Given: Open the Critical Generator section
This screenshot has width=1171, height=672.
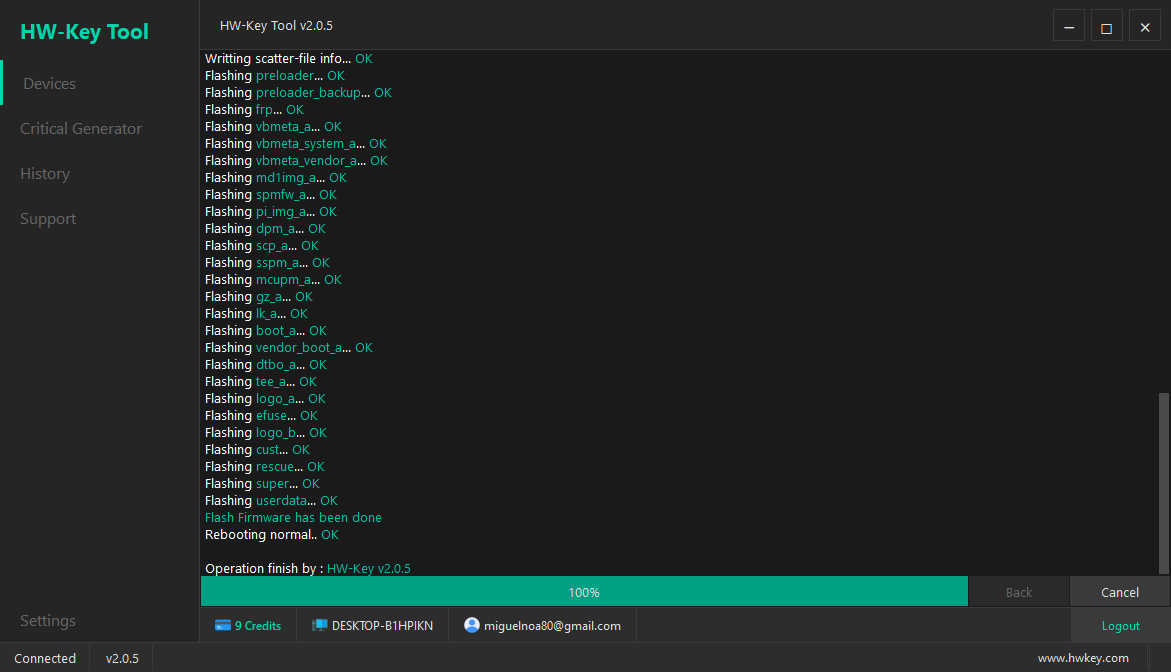Looking at the screenshot, I should pos(80,128).
